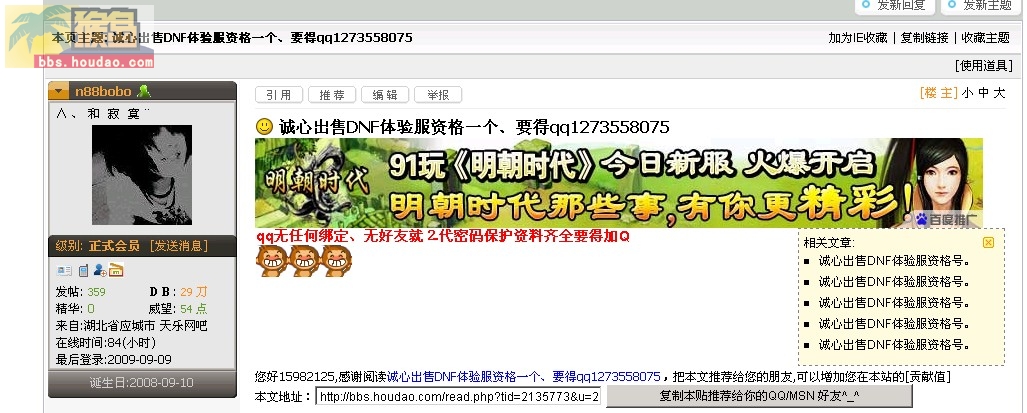Click the first laughing monkey emoticon

point(271,260)
